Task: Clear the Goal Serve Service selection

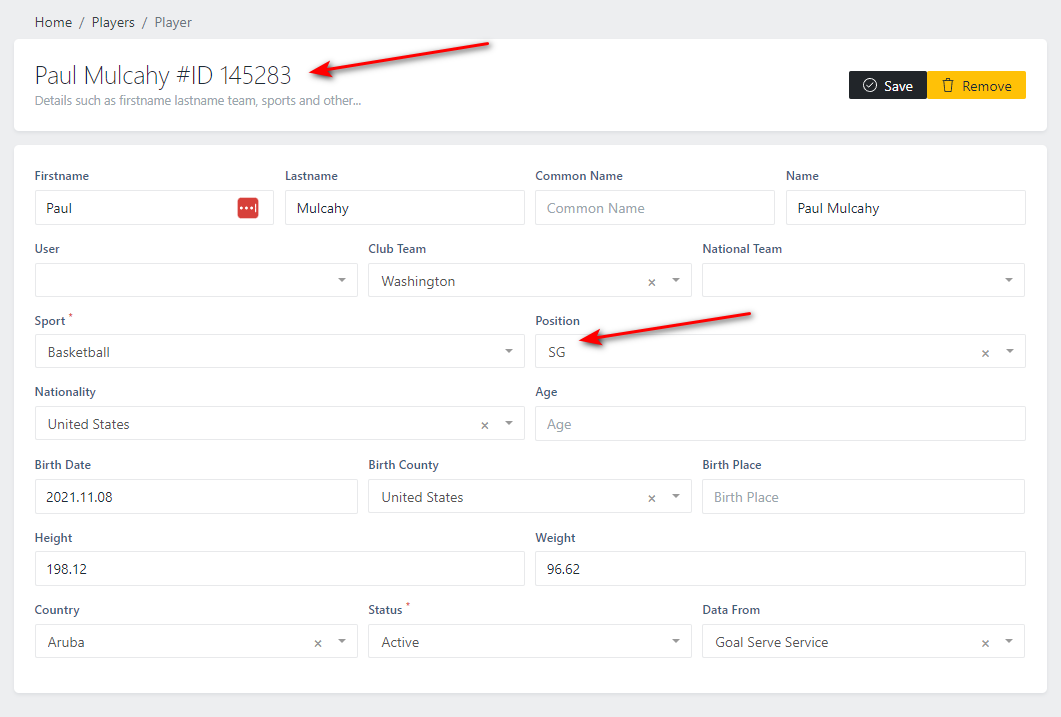Action: [985, 643]
